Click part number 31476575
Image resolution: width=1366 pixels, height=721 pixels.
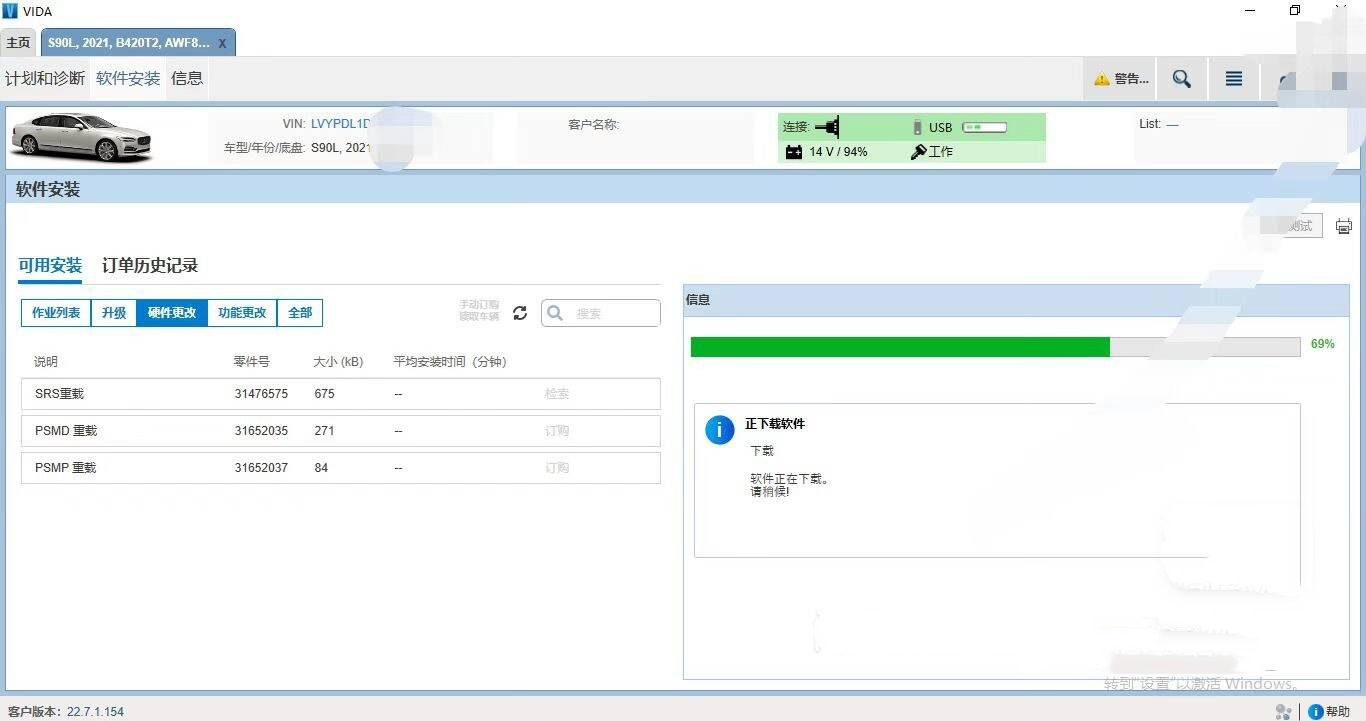pos(261,394)
